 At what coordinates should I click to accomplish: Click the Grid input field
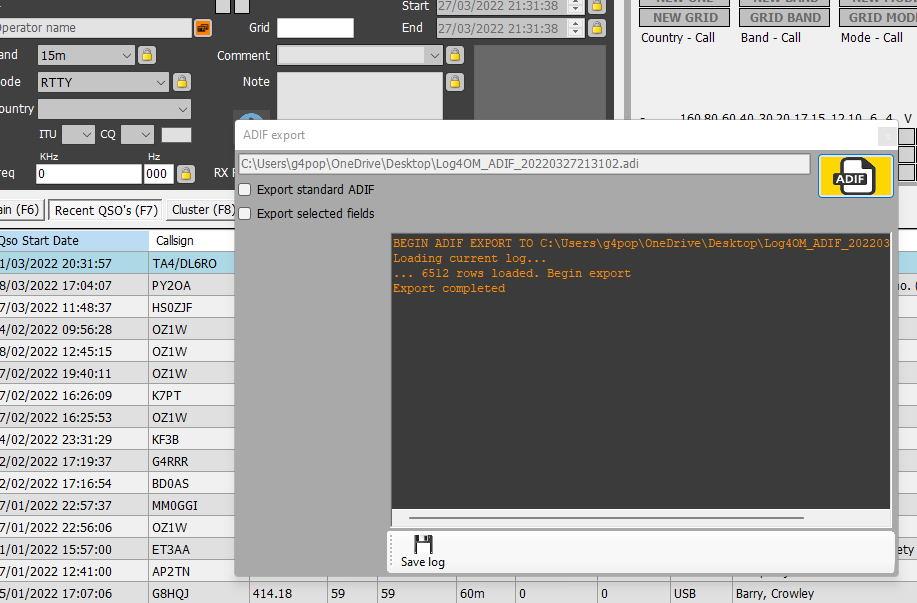tap(315, 28)
